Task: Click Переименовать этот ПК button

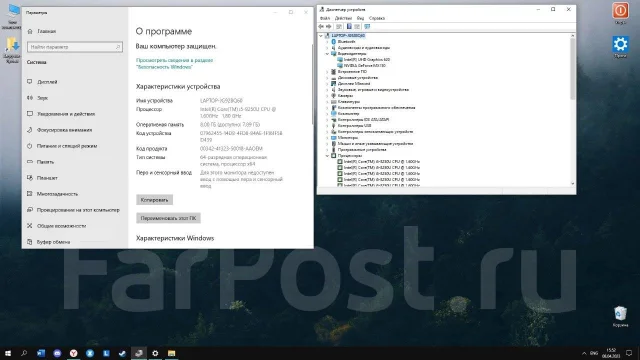Action: click(168, 218)
